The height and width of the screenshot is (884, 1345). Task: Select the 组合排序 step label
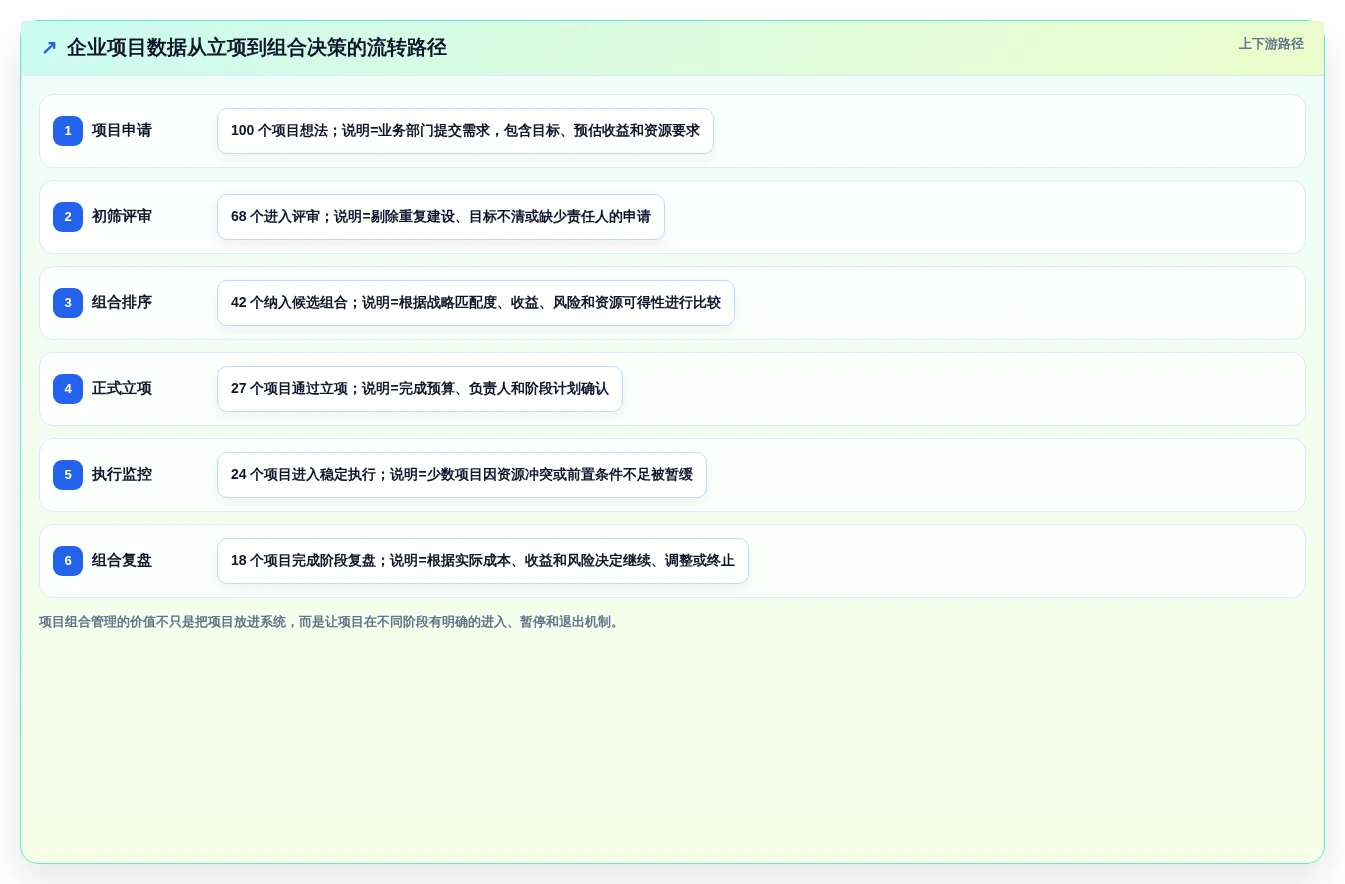(x=122, y=303)
